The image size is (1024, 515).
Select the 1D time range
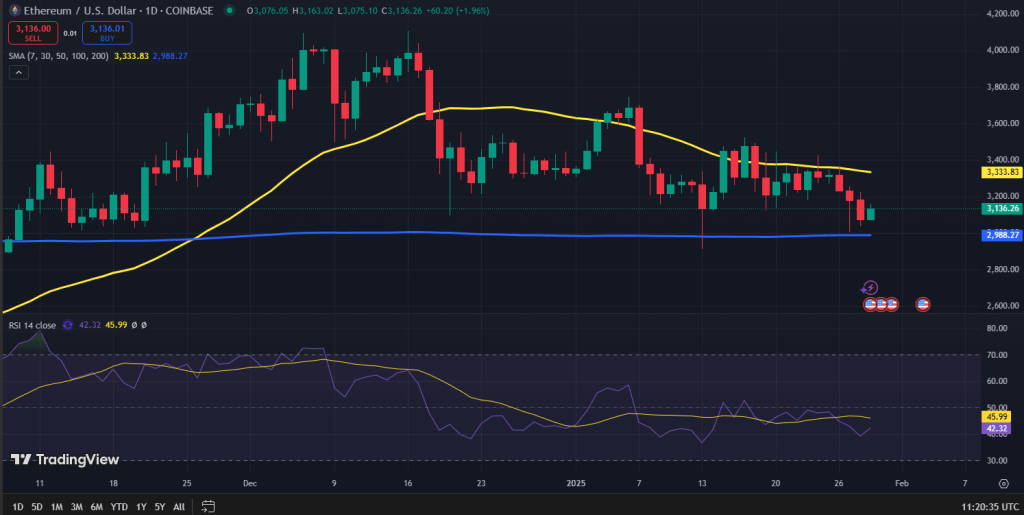[18, 507]
